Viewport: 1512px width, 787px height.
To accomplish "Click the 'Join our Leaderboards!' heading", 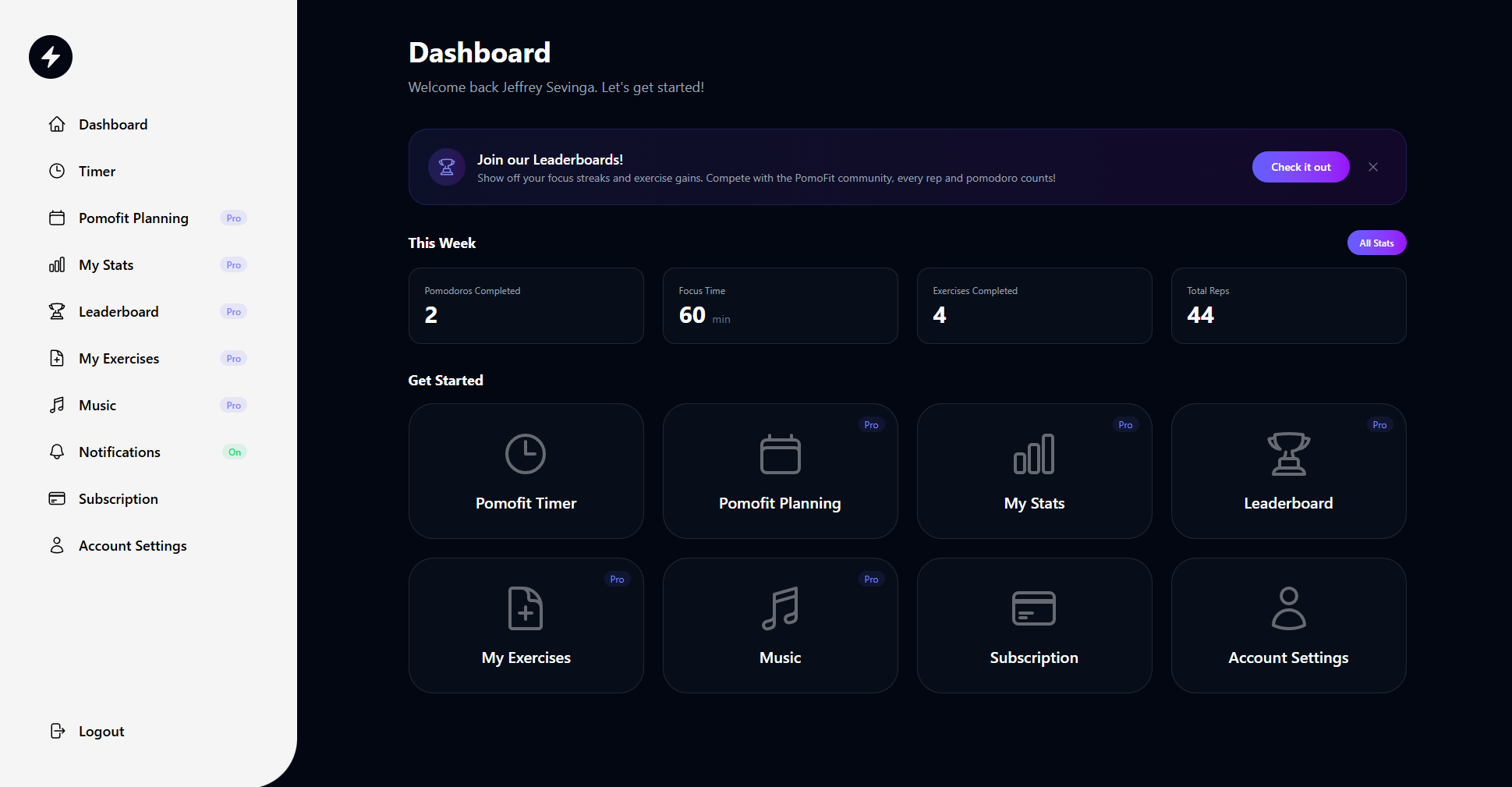I will pyautogui.click(x=550, y=160).
